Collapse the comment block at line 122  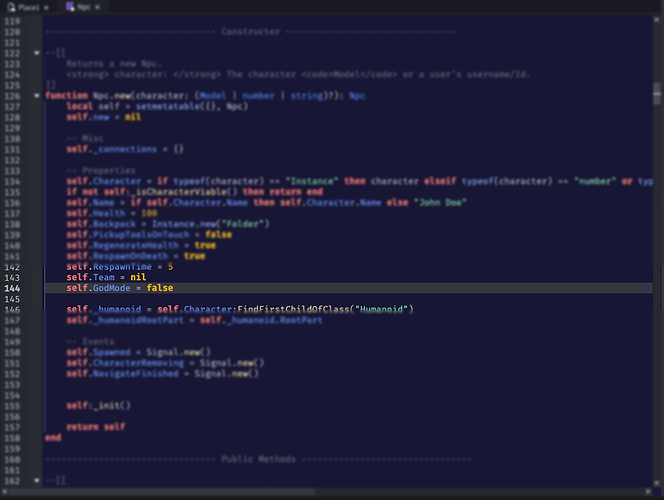click(37, 53)
